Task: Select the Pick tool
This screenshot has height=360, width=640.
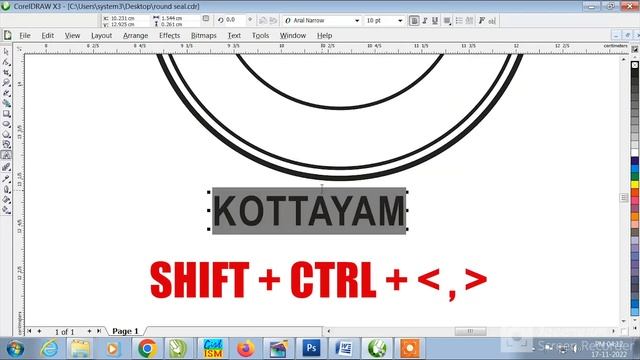Action: click(6, 52)
